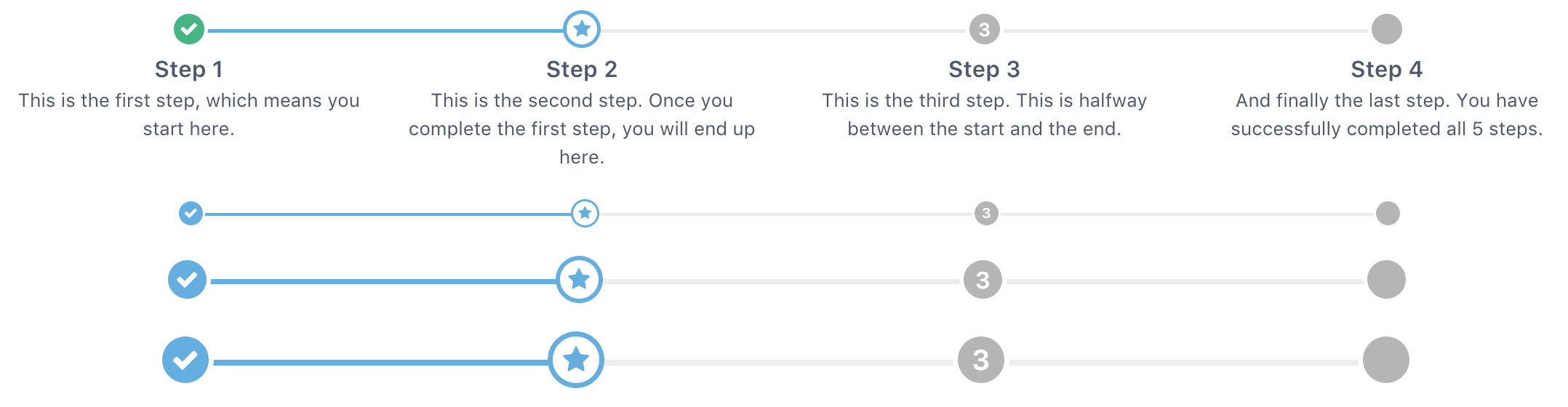Click the Step 2 description paragraph
Screen dimensions: 1568x407
(x=582, y=129)
